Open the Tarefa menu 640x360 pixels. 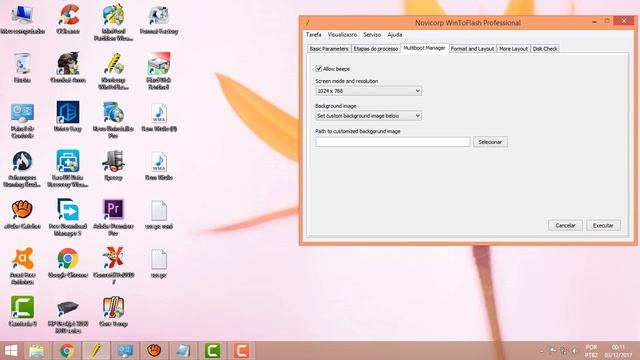[313, 35]
